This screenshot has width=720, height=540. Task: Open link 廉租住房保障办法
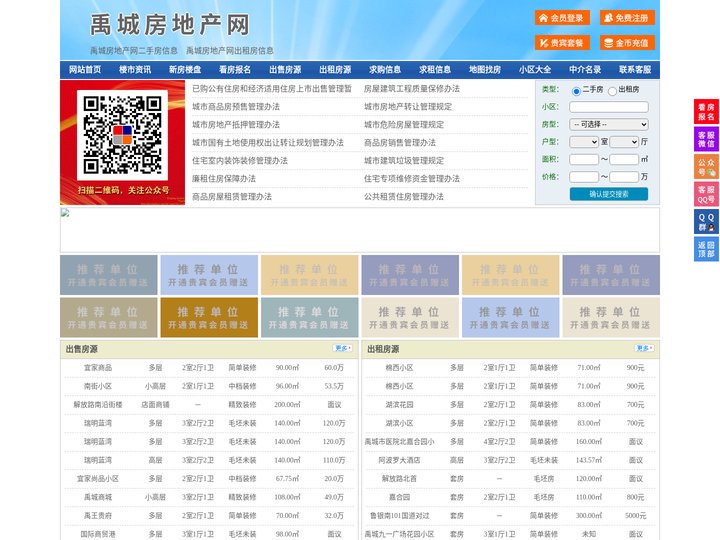[x=224, y=179]
